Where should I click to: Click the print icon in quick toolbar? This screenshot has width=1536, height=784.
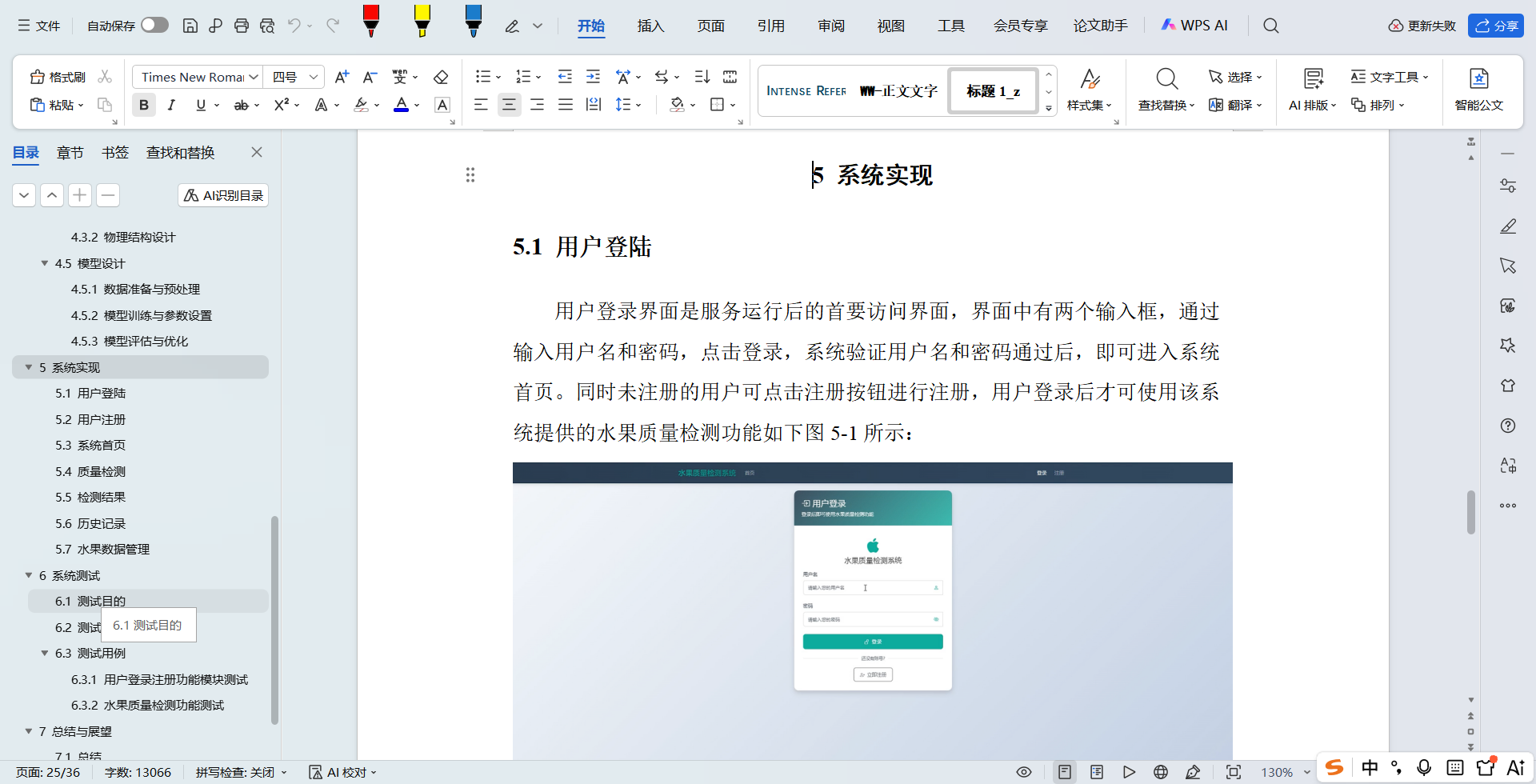coord(242,26)
